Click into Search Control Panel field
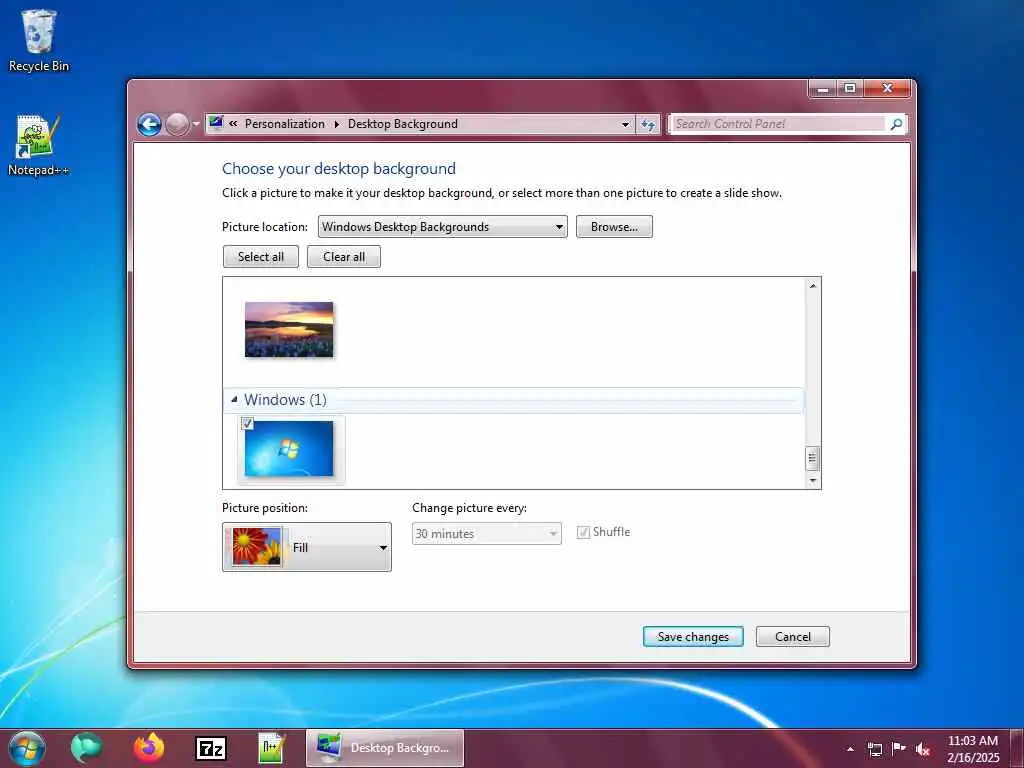Screen dimensions: 1024x768 pyautogui.click(x=779, y=123)
